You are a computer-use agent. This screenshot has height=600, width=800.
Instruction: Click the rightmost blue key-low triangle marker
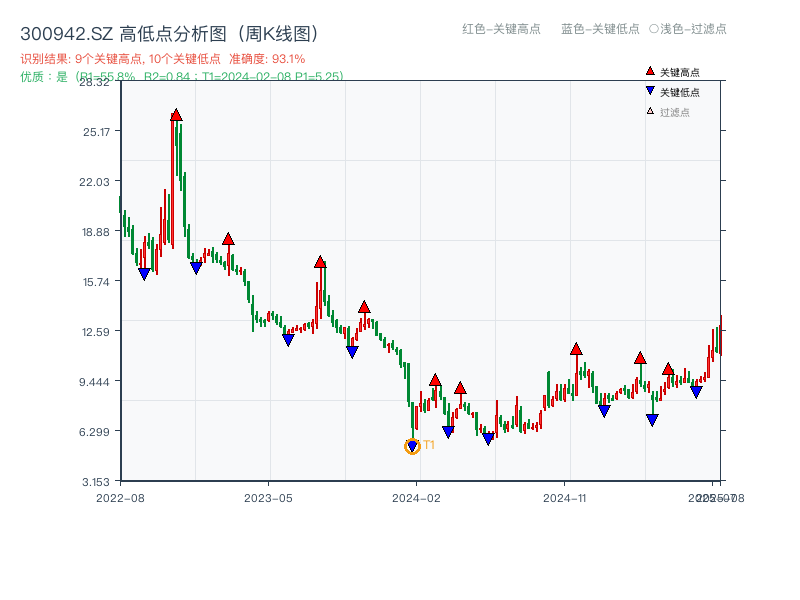pos(695,391)
